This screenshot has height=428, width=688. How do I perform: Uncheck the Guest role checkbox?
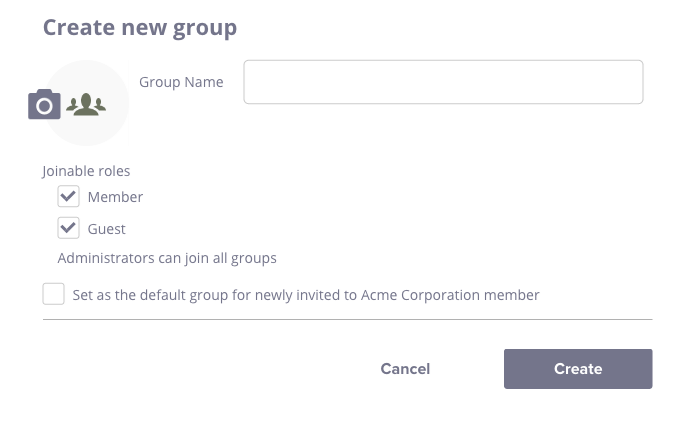68,229
